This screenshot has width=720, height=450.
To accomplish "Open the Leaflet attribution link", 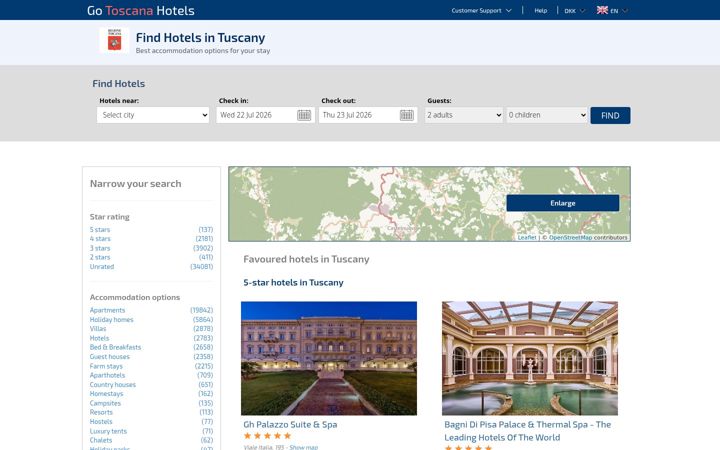I will pyautogui.click(x=527, y=237).
